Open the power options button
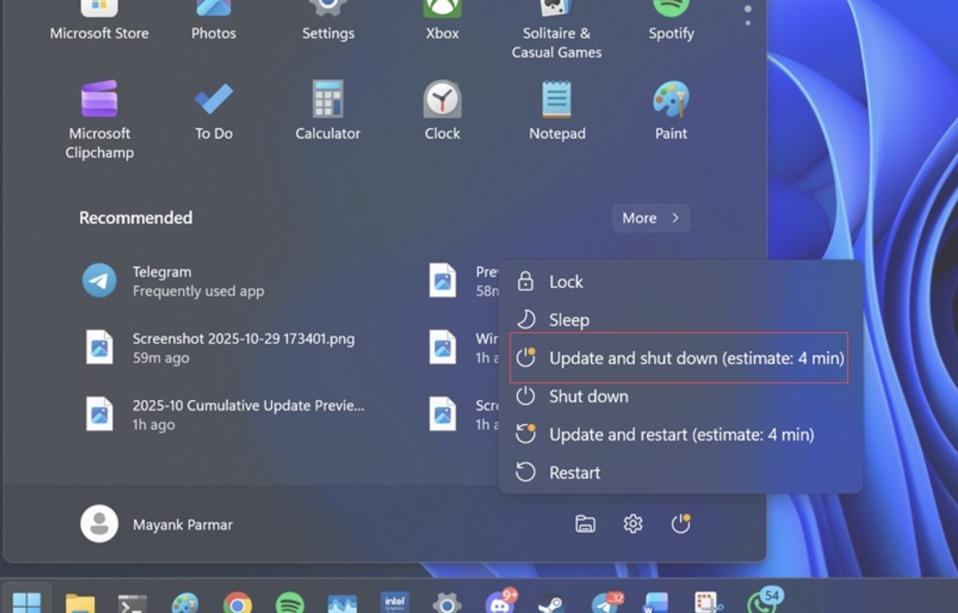Image resolution: width=958 pixels, height=613 pixels. (x=681, y=523)
